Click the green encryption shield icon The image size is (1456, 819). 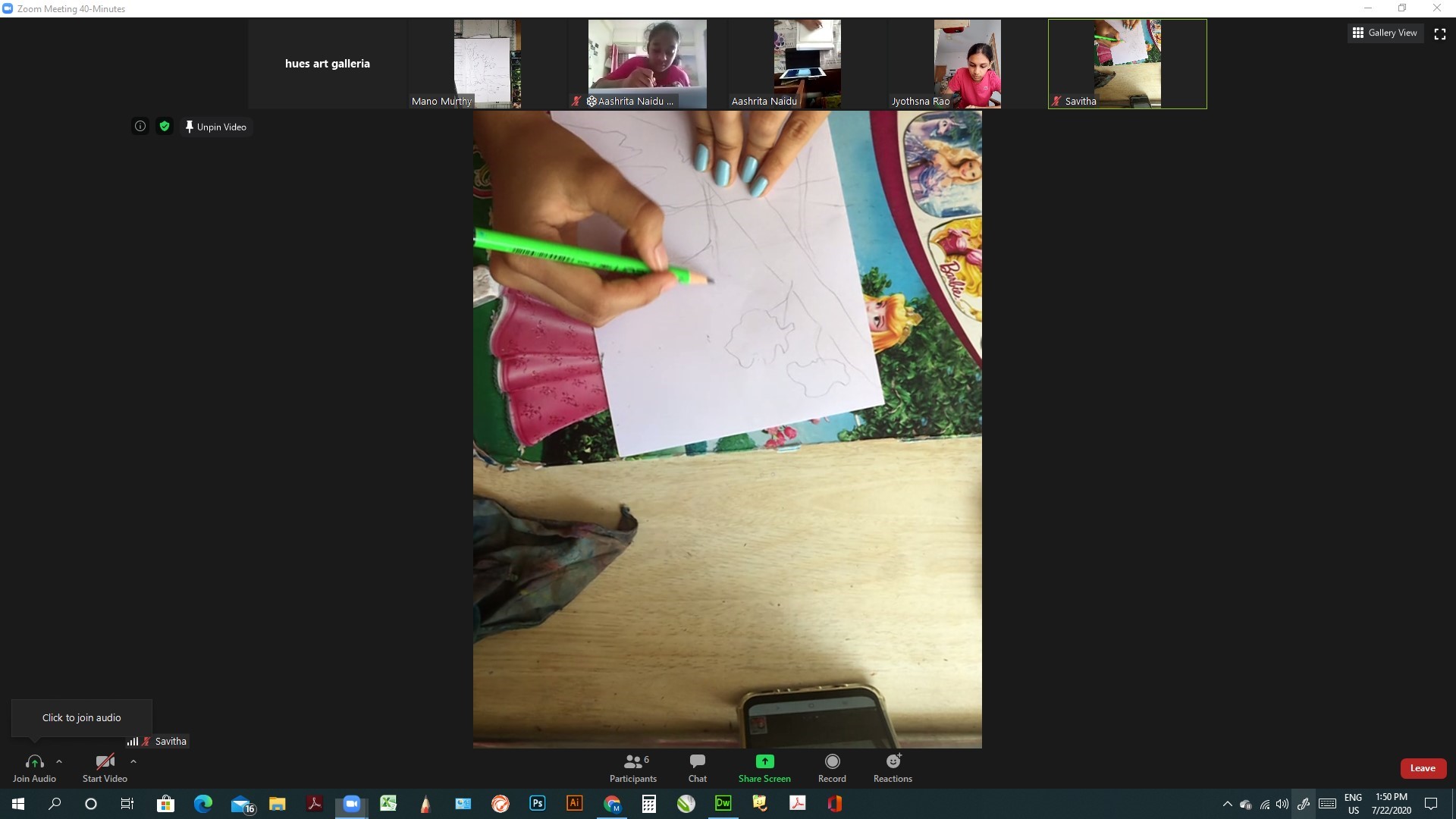tap(165, 127)
